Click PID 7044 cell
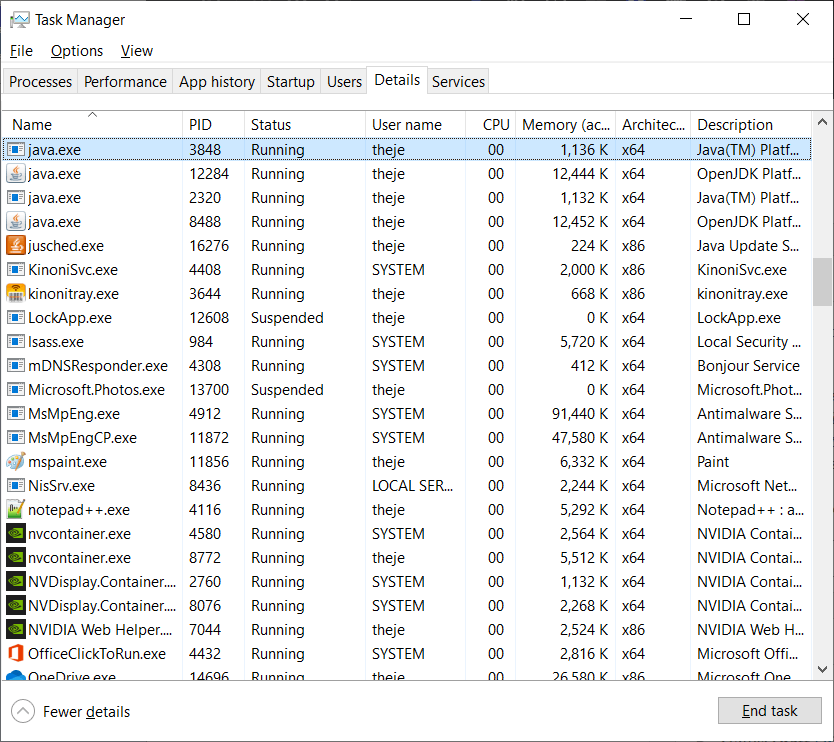834x742 pixels. click(x=205, y=630)
